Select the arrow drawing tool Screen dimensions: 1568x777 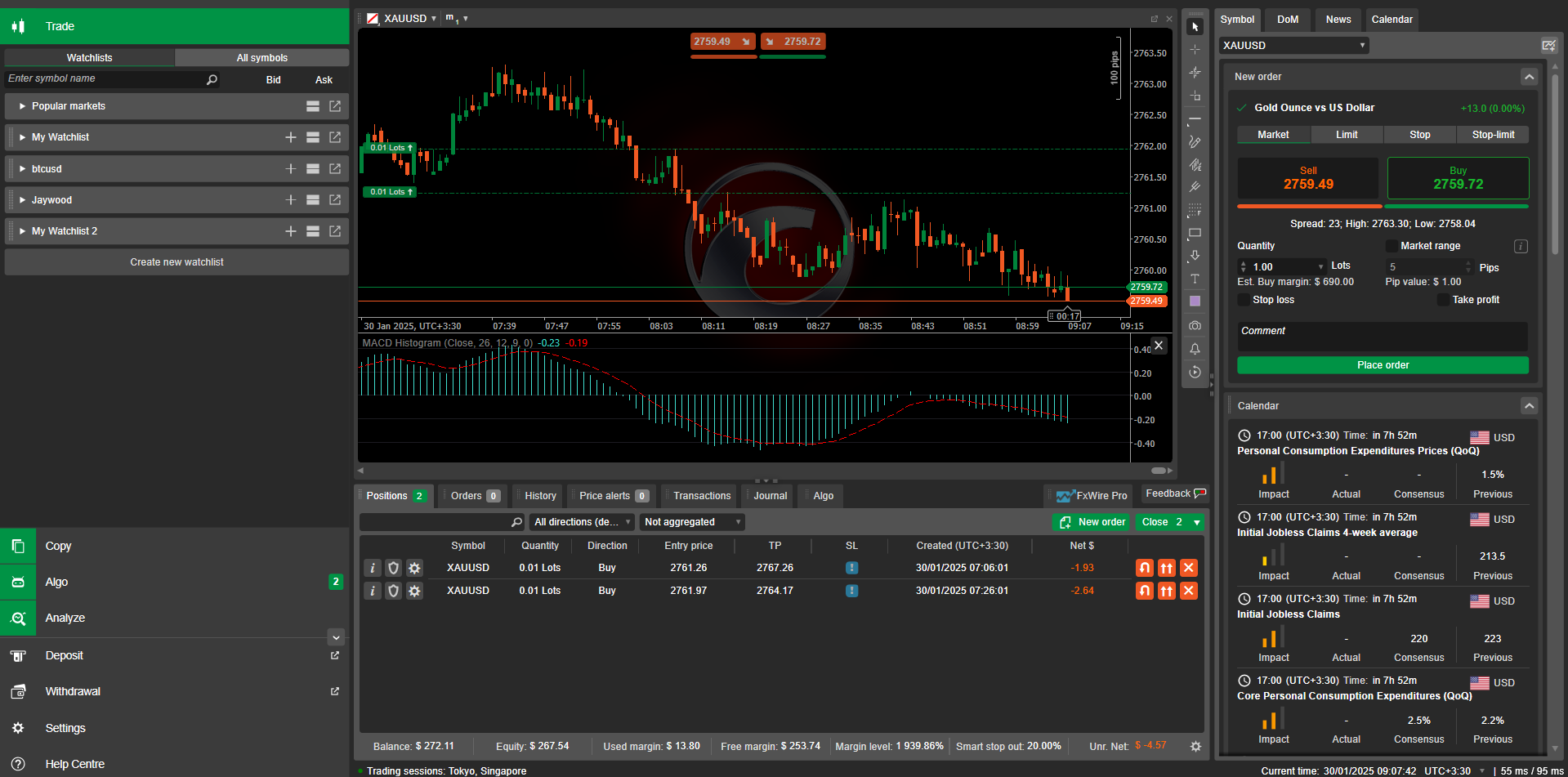click(1195, 256)
